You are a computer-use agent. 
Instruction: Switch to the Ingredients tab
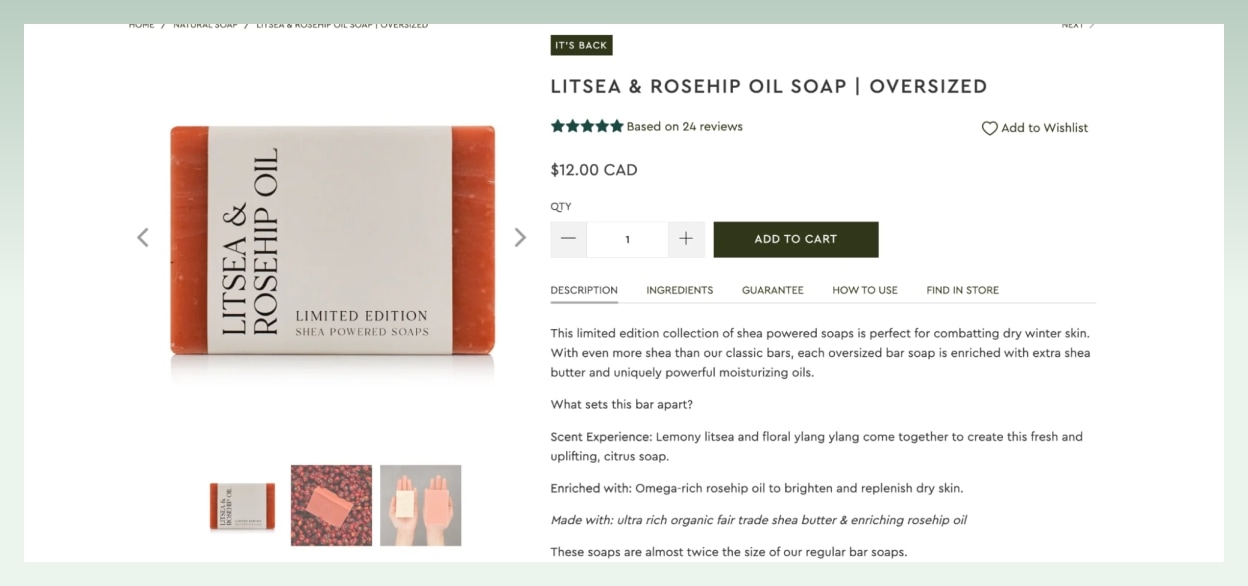coord(680,290)
